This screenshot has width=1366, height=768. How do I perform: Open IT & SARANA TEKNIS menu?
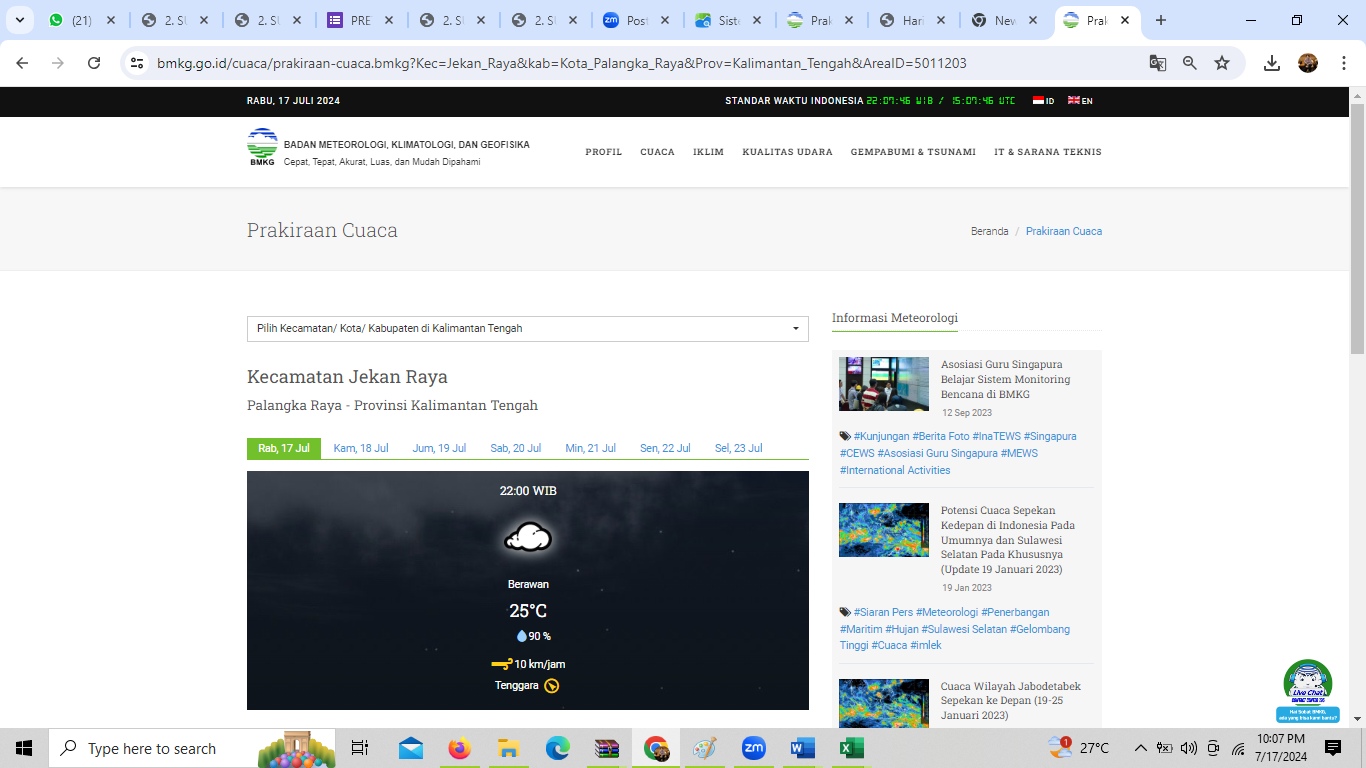(1048, 152)
